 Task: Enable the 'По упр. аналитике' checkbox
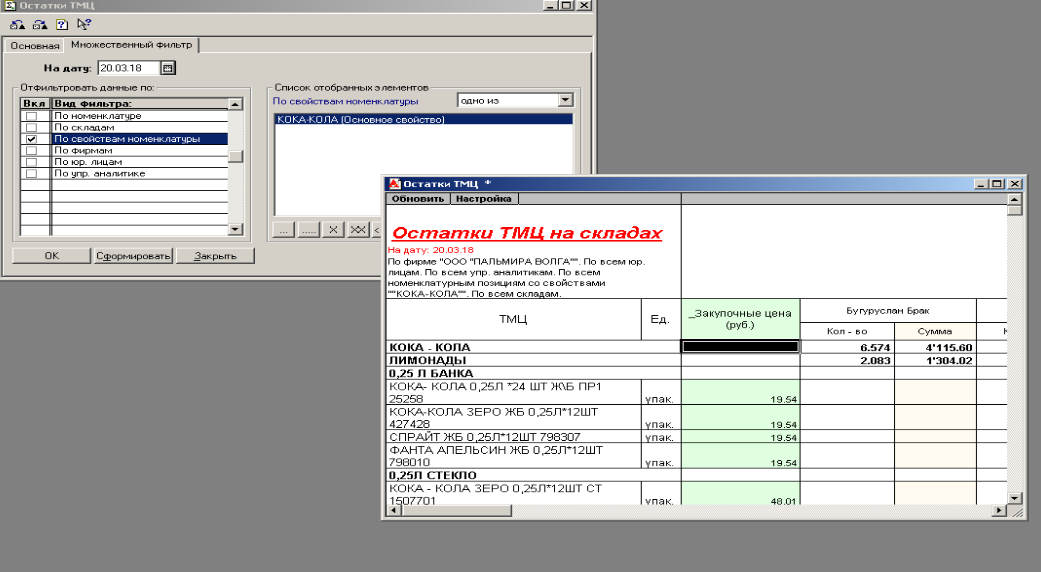[x=31, y=173]
